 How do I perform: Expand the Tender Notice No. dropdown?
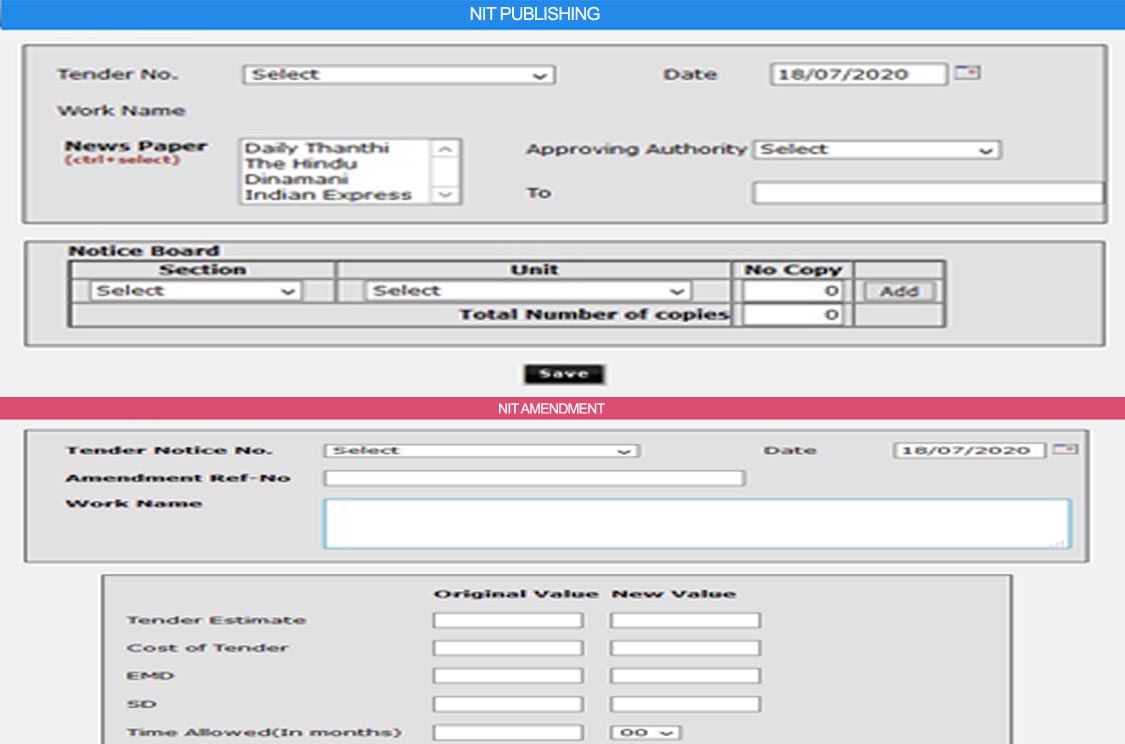(481, 451)
